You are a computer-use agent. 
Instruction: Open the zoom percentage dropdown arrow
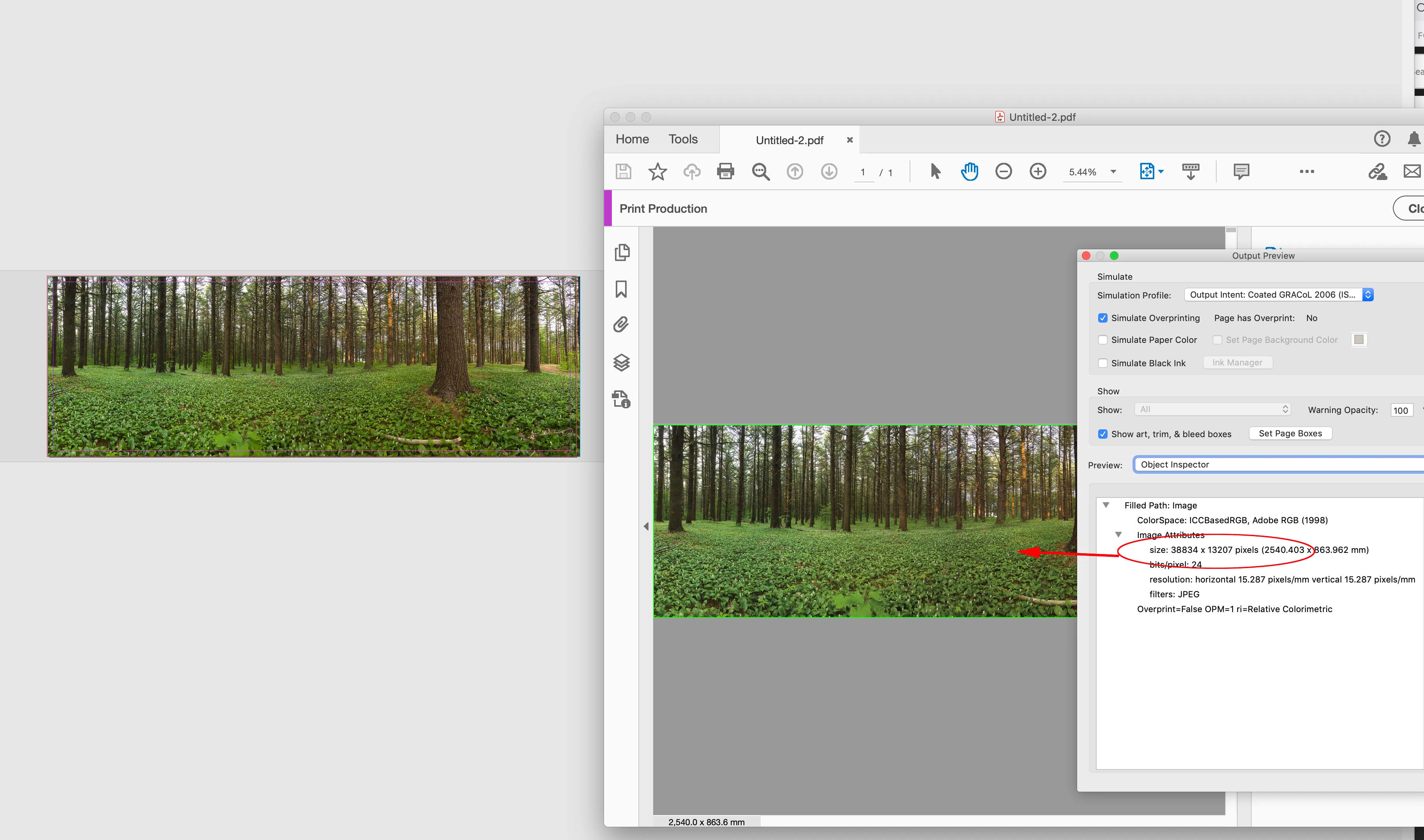pos(1113,171)
